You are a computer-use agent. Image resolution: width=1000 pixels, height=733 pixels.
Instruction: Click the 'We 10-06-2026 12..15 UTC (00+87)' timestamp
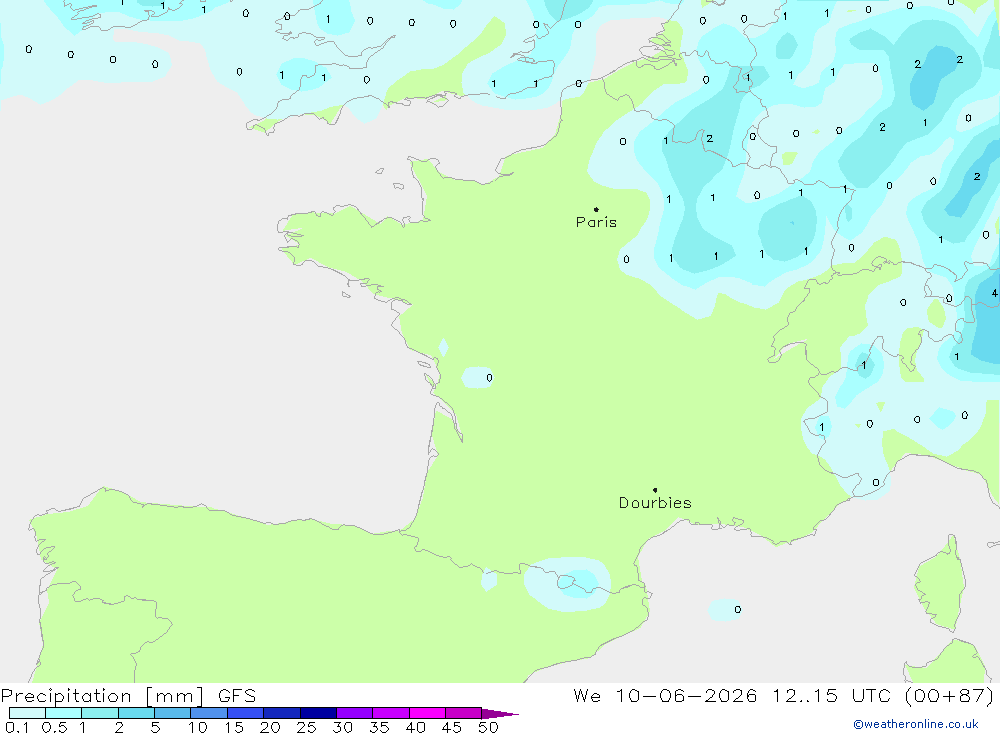[784, 695]
